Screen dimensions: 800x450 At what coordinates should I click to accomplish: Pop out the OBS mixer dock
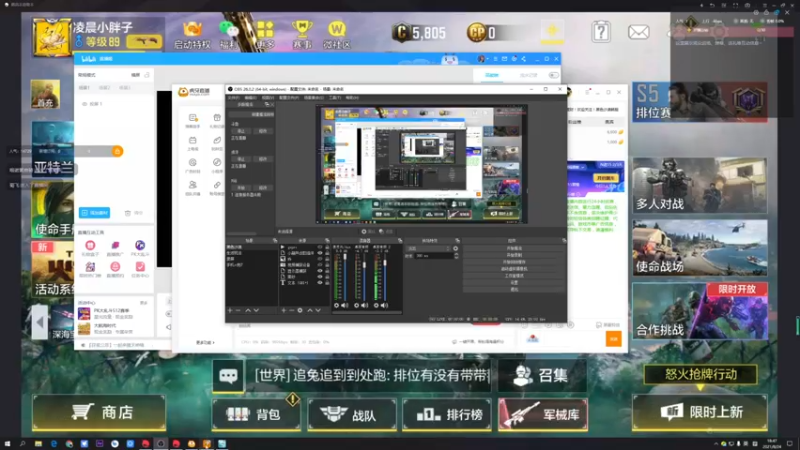[x=399, y=240]
